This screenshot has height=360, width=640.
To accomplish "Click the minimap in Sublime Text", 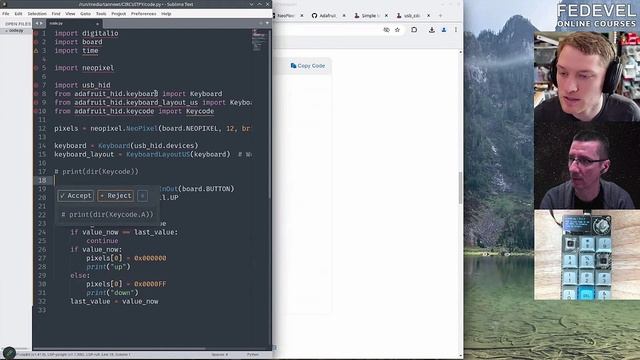I will [258, 41].
